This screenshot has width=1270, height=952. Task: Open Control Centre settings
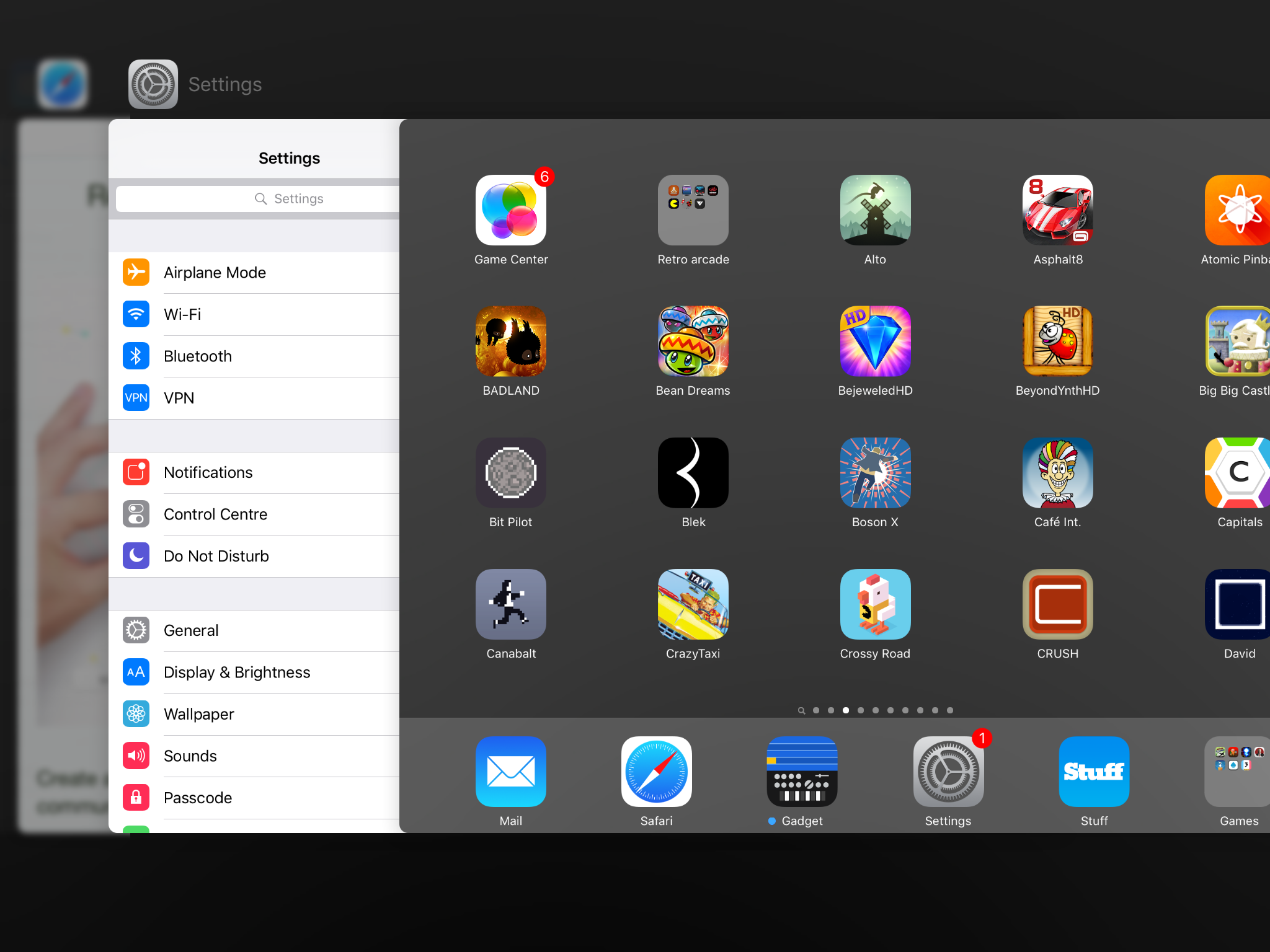(254, 514)
